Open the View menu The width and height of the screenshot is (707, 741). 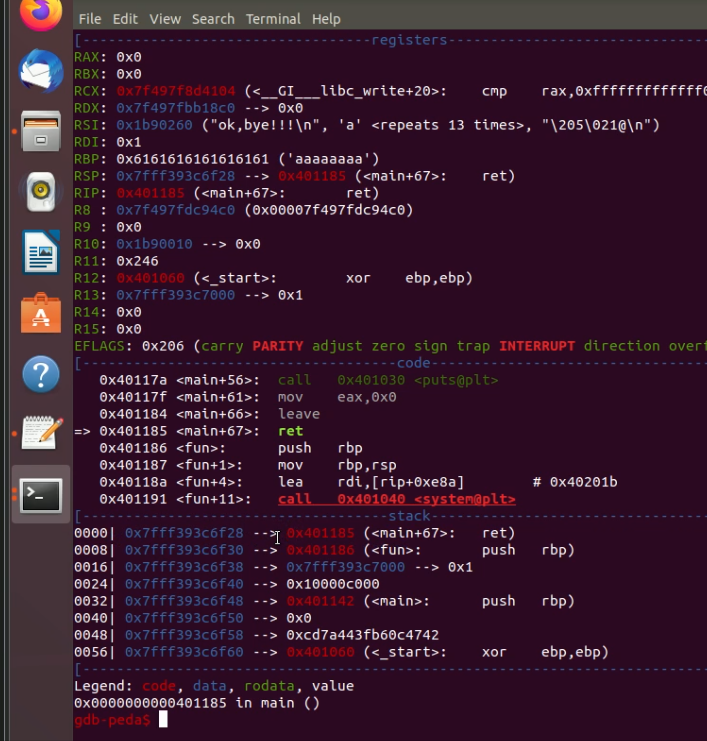[165, 19]
